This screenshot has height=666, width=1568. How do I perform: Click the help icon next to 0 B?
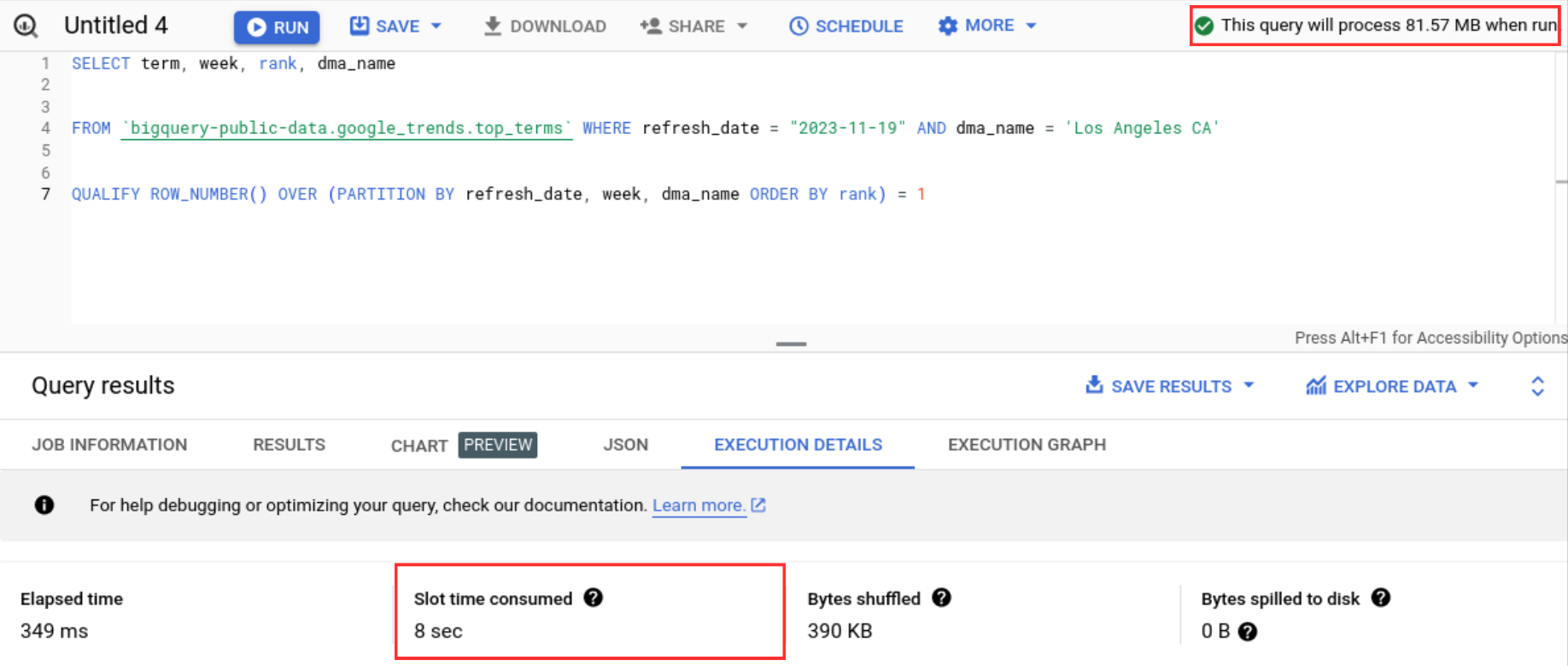coord(1248,632)
